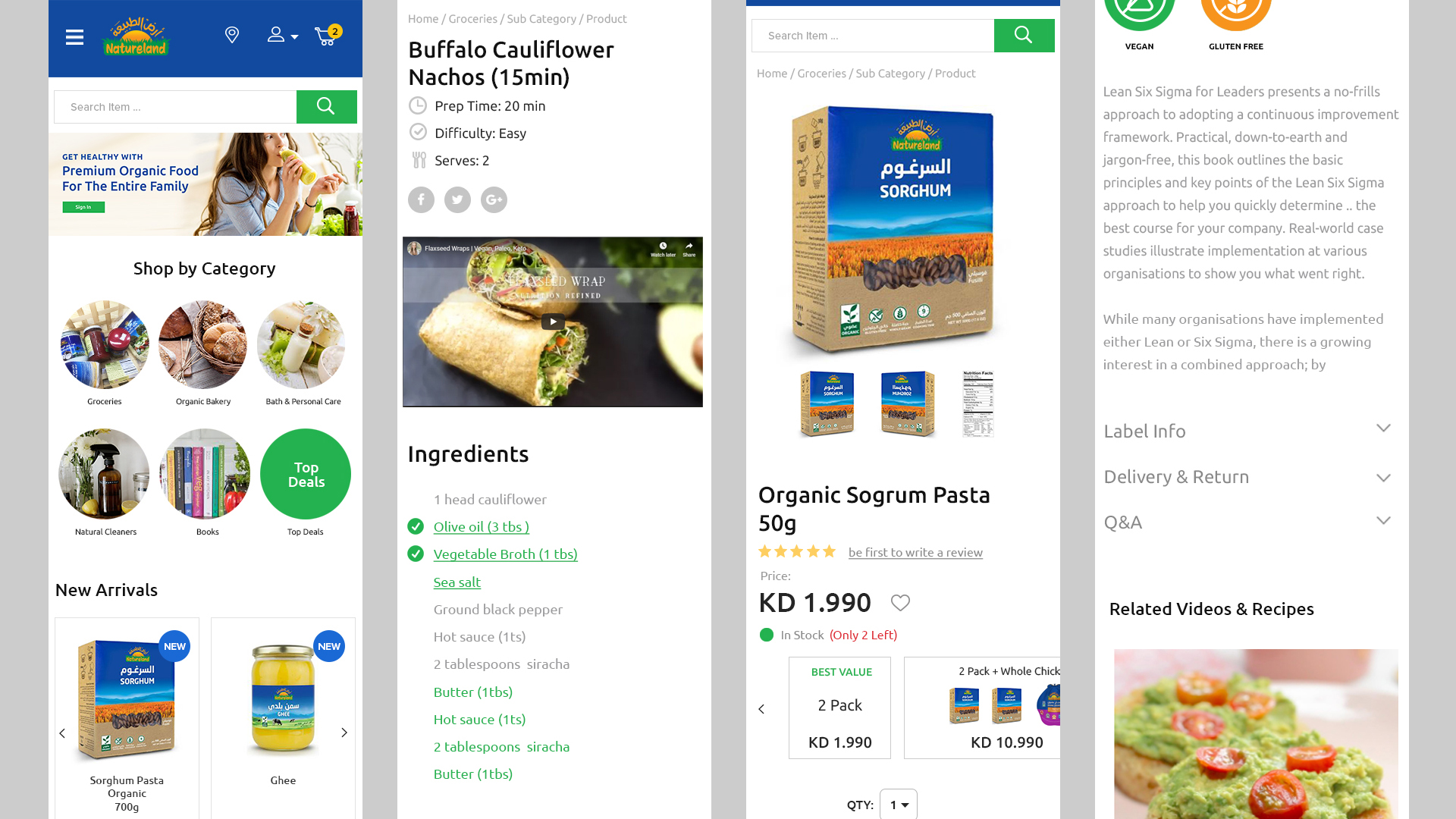Share recipe via Facebook icon

click(421, 200)
